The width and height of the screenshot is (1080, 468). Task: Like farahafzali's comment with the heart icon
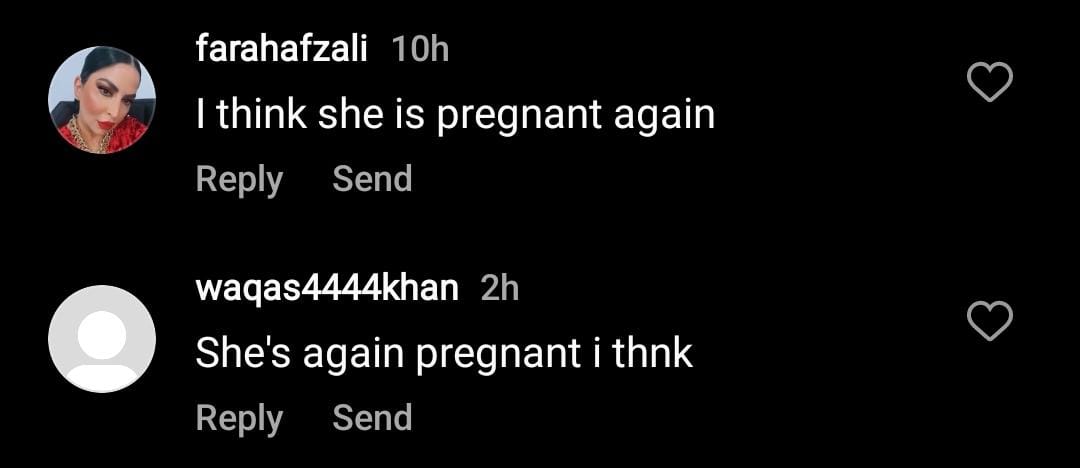(990, 83)
